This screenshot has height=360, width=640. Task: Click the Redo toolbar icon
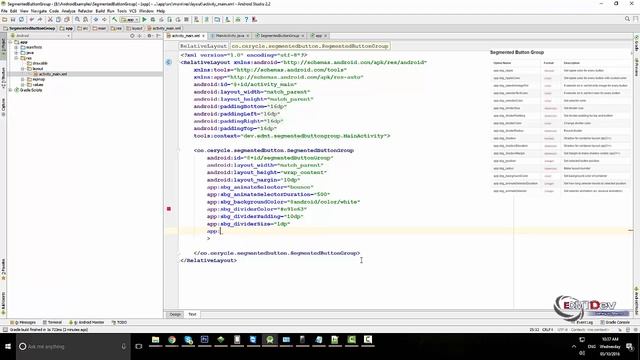coord(40,20)
